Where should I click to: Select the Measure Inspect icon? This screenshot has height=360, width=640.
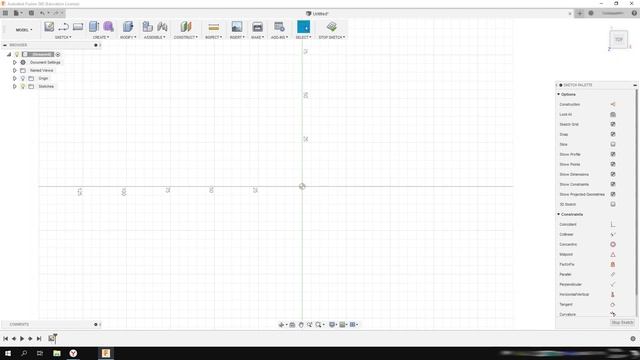213,27
